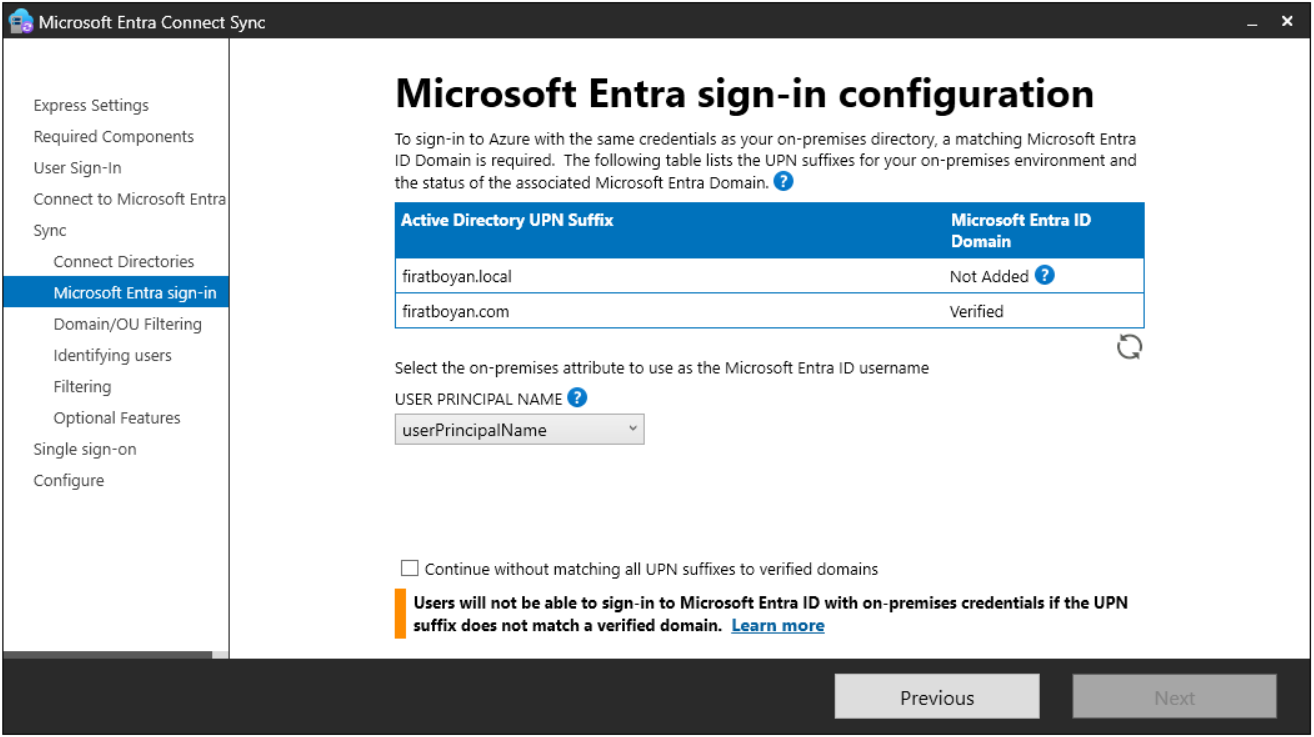Go to Express Settings step
The image size is (1314, 737).
tap(91, 105)
